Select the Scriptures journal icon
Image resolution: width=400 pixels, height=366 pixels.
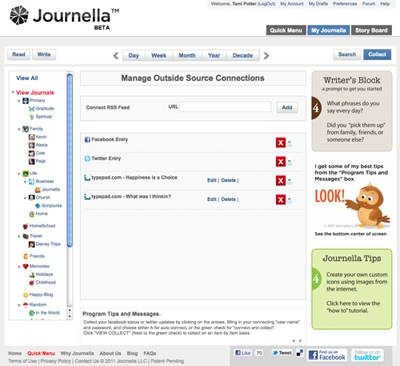point(38,206)
